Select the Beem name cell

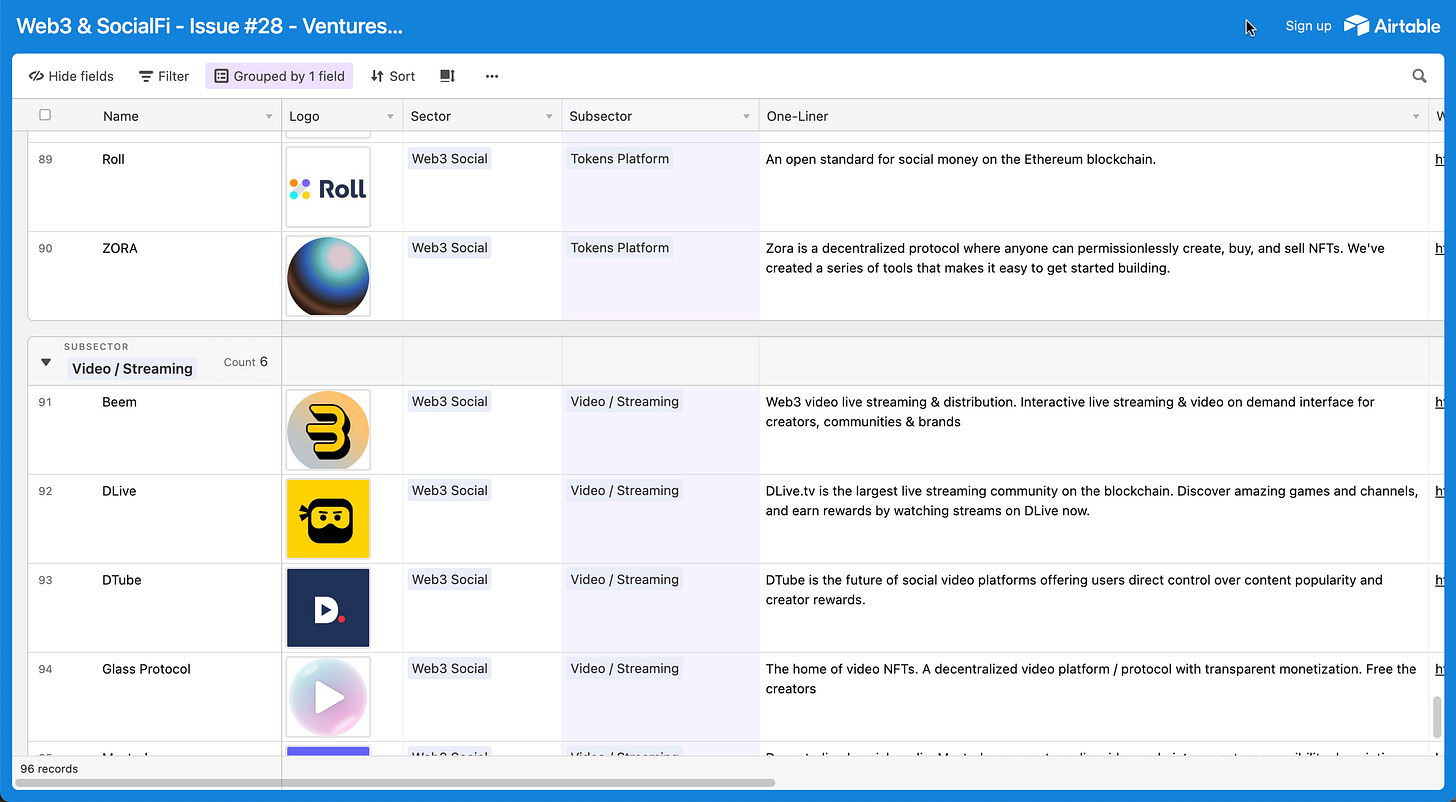(154, 430)
